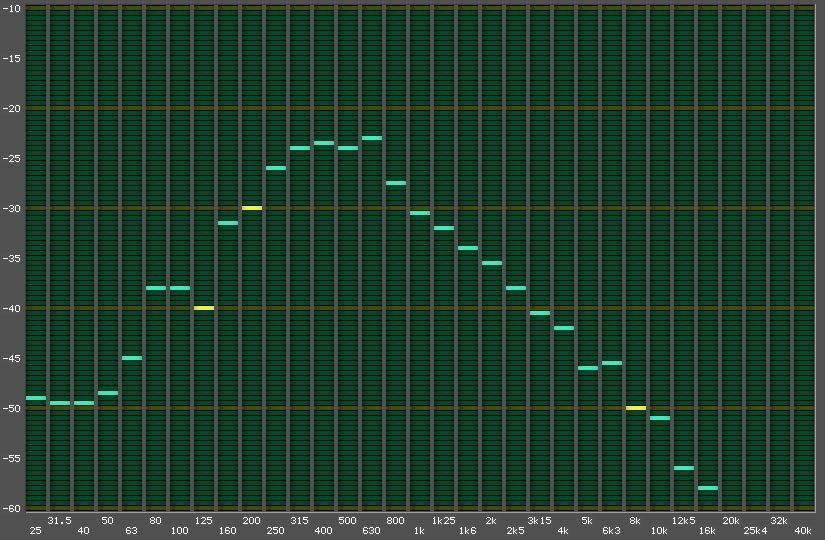
Task: Click the "-10" dB scale label
Action: 12,8
